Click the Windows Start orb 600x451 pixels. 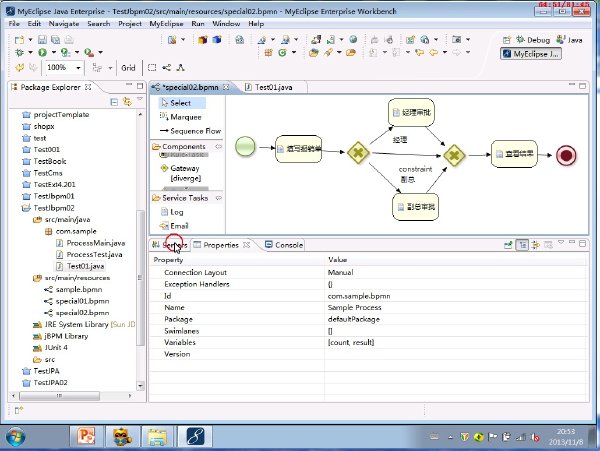tap(15, 437)
